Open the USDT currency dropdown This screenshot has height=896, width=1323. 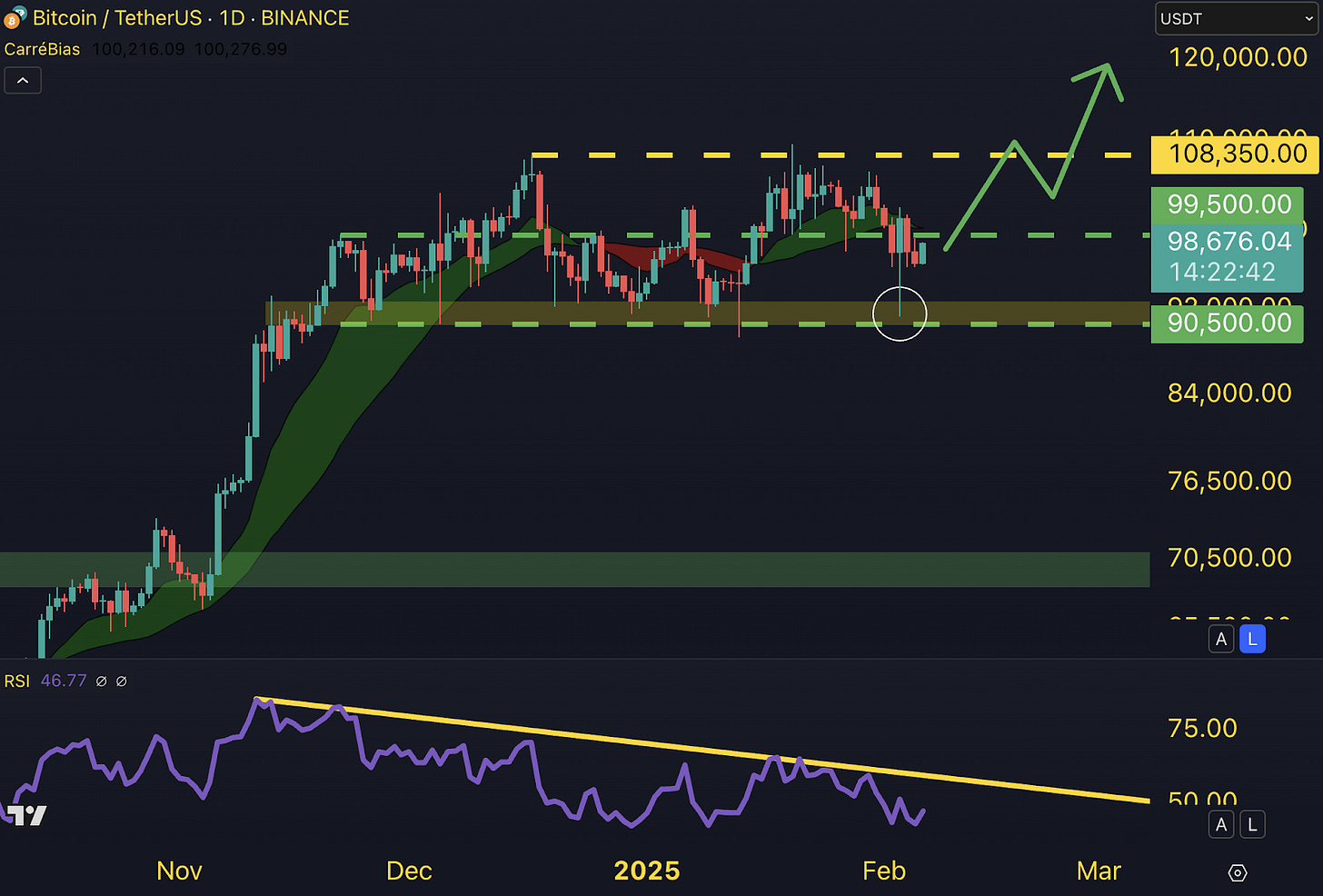click(x=1236, y=19)
